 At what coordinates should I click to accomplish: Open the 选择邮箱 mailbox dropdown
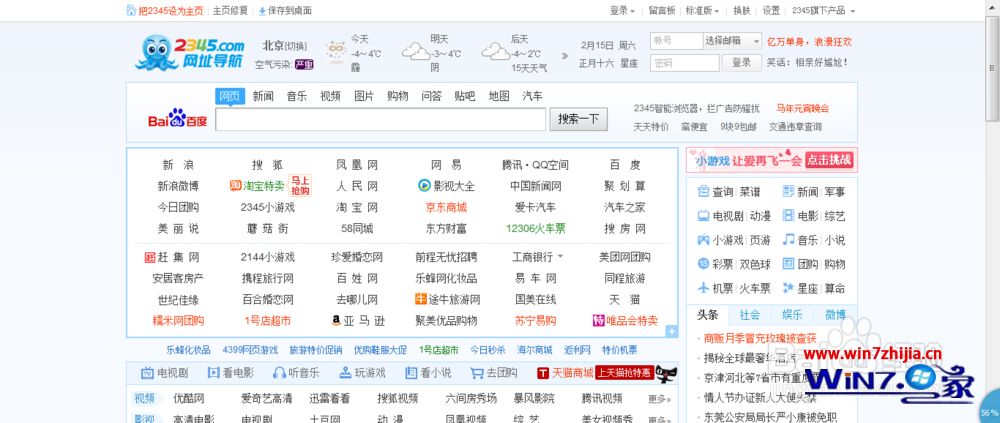pos(732,41)
